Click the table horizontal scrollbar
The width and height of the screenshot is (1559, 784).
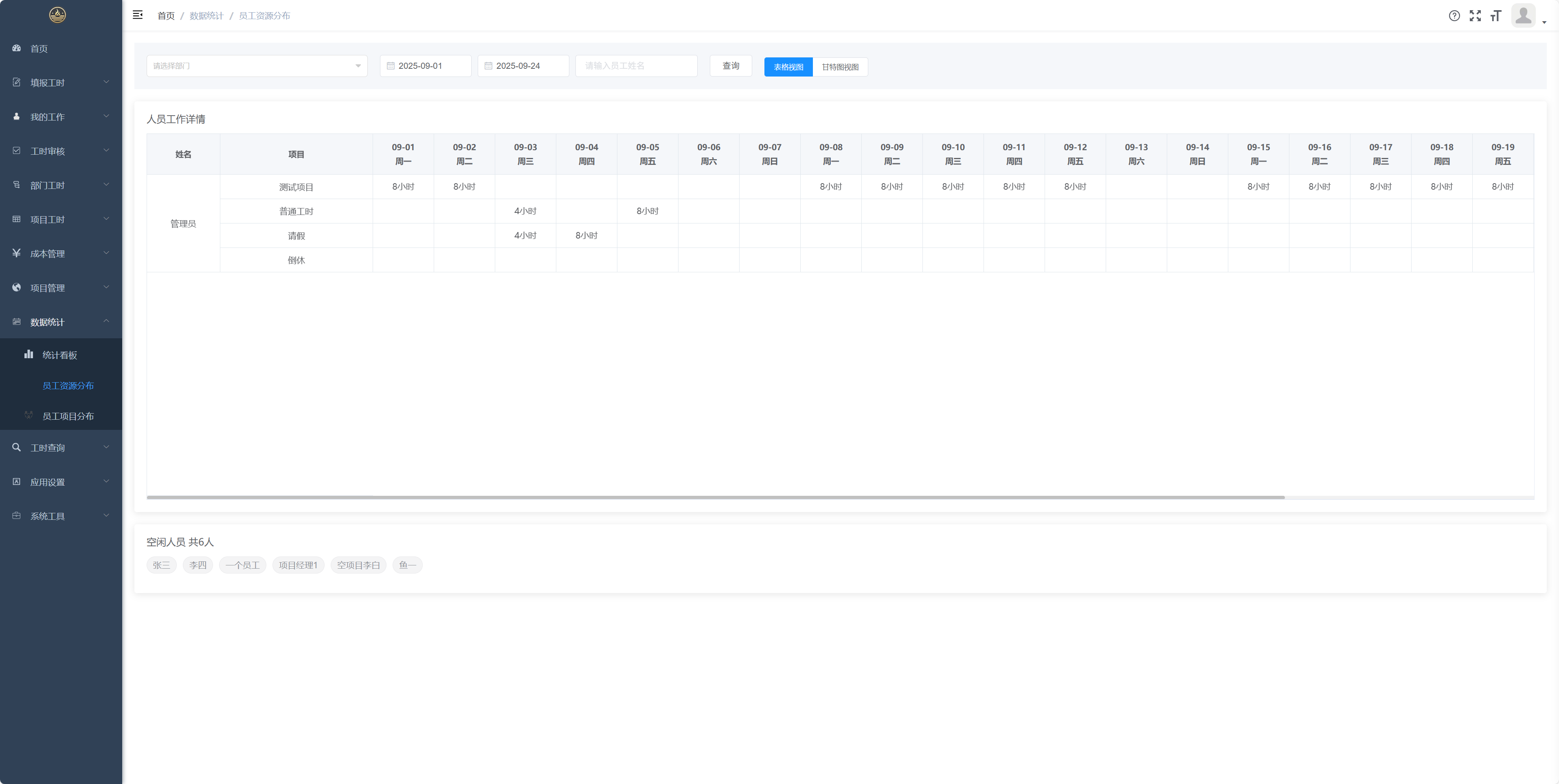[715, 497]
